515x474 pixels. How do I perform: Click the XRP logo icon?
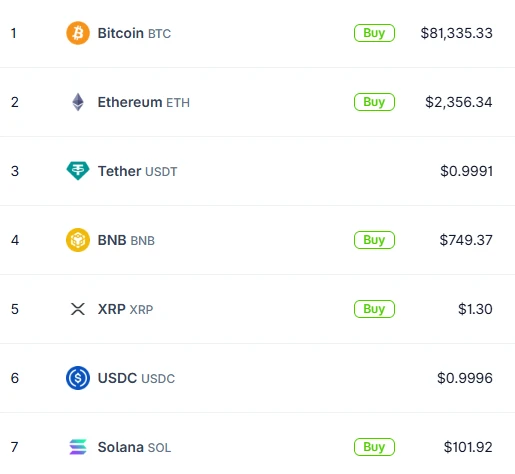[78, 309]
